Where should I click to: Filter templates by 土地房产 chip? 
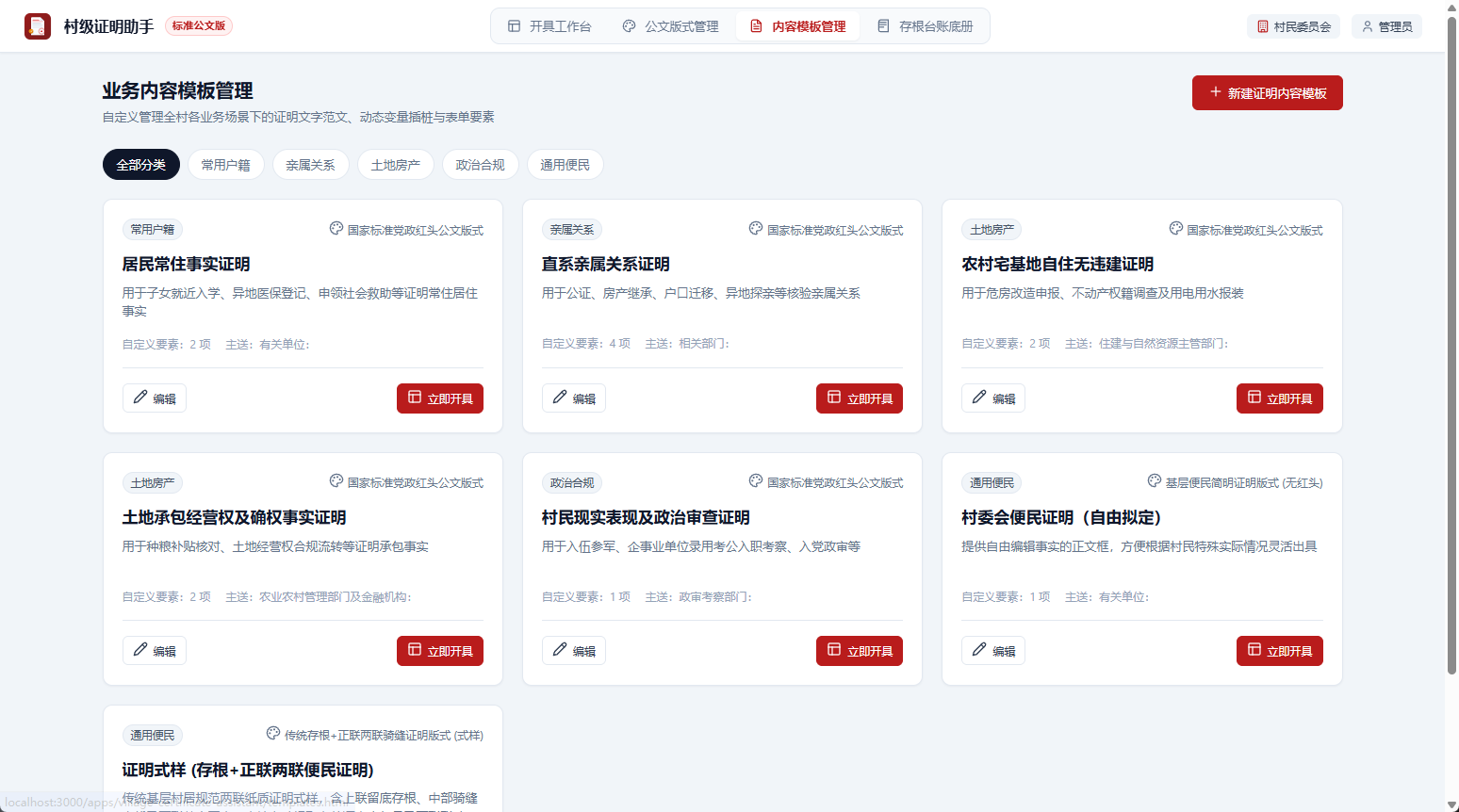tap(396, 165)
